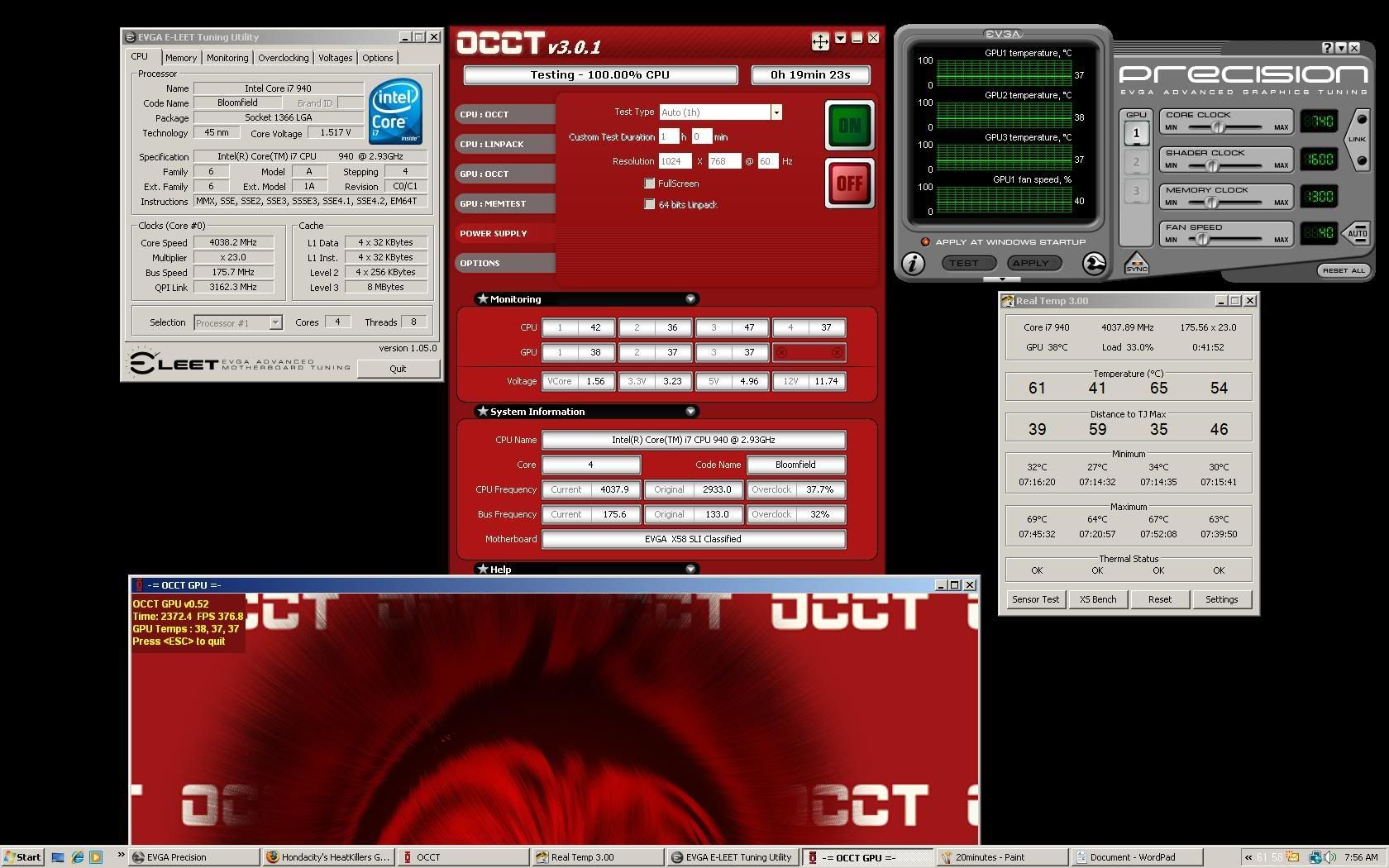Switch to E-LEET Voltages tab
The height and width of the screenshot is (868, 1389).
(335, 58)
